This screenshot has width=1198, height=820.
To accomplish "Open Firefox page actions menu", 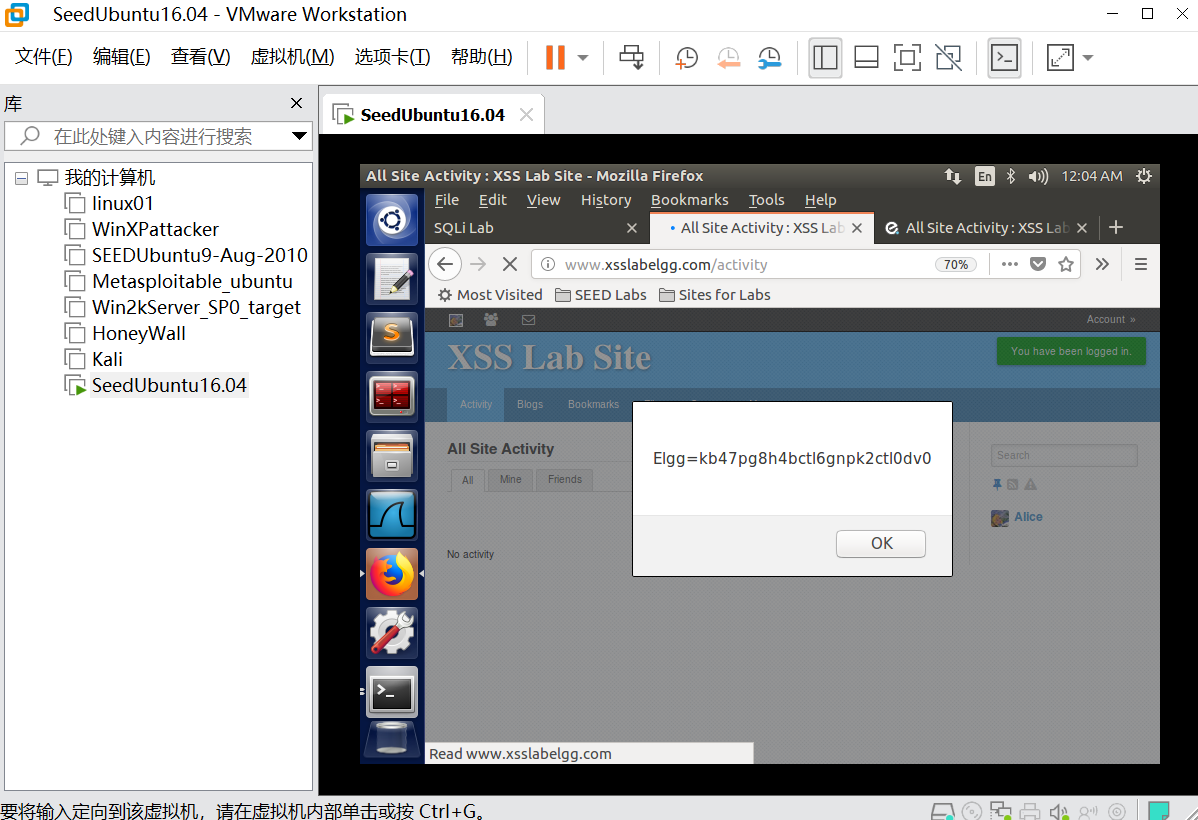I will [1009, 264].
